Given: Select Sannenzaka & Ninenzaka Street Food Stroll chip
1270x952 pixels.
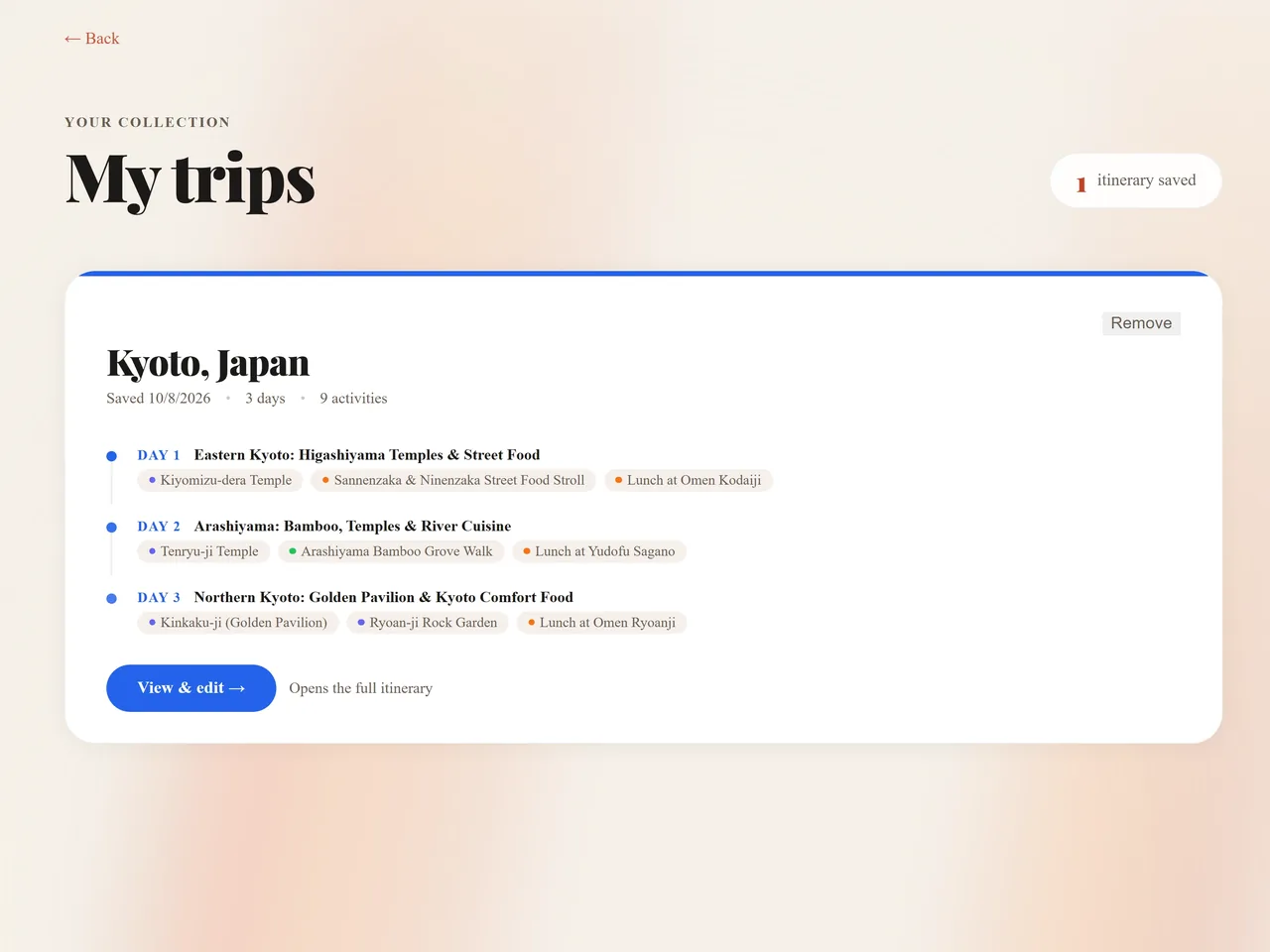Looking at the screenshot, I should 453,480.
